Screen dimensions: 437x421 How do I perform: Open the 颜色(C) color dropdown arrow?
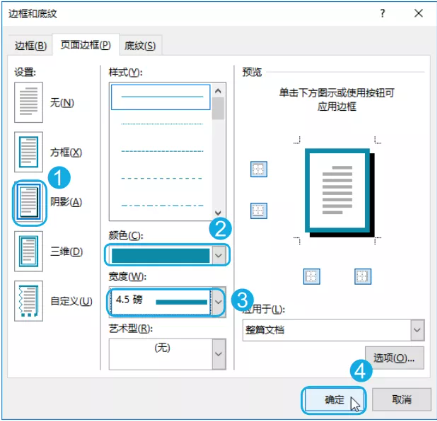[219, 255]
